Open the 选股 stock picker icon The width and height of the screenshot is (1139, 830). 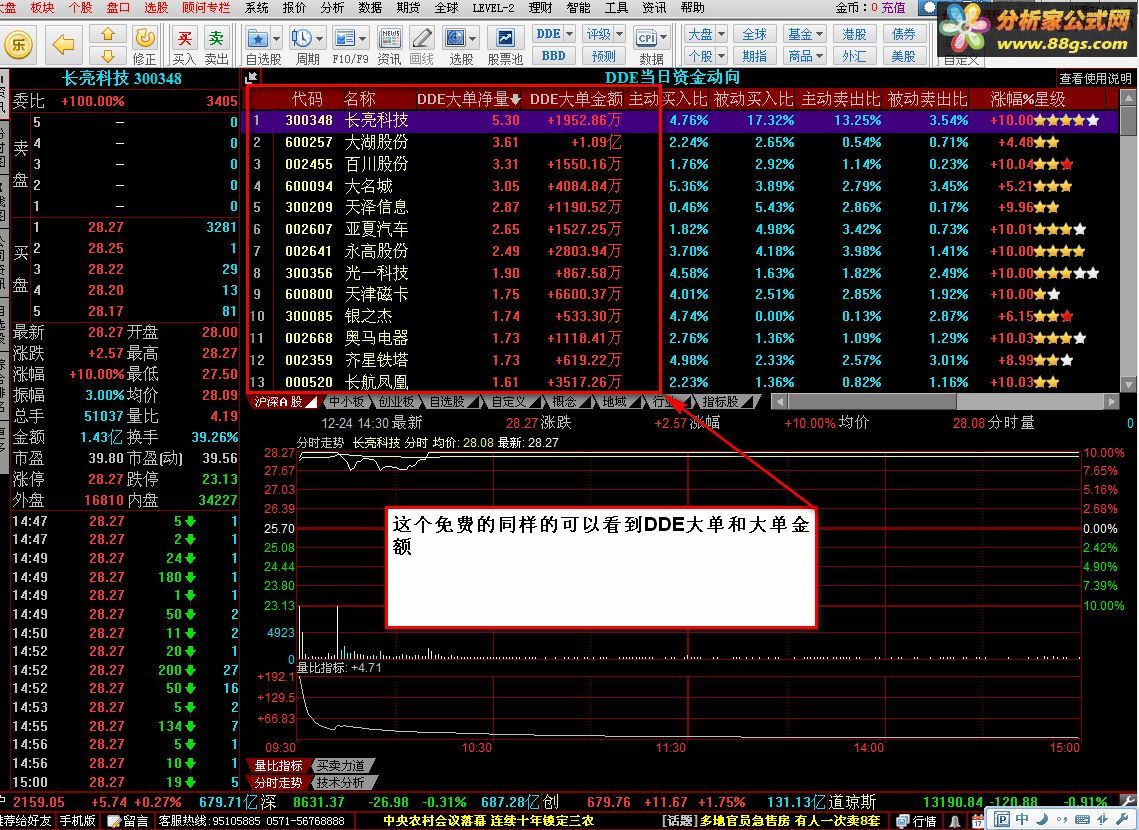(x=455, y=38)
